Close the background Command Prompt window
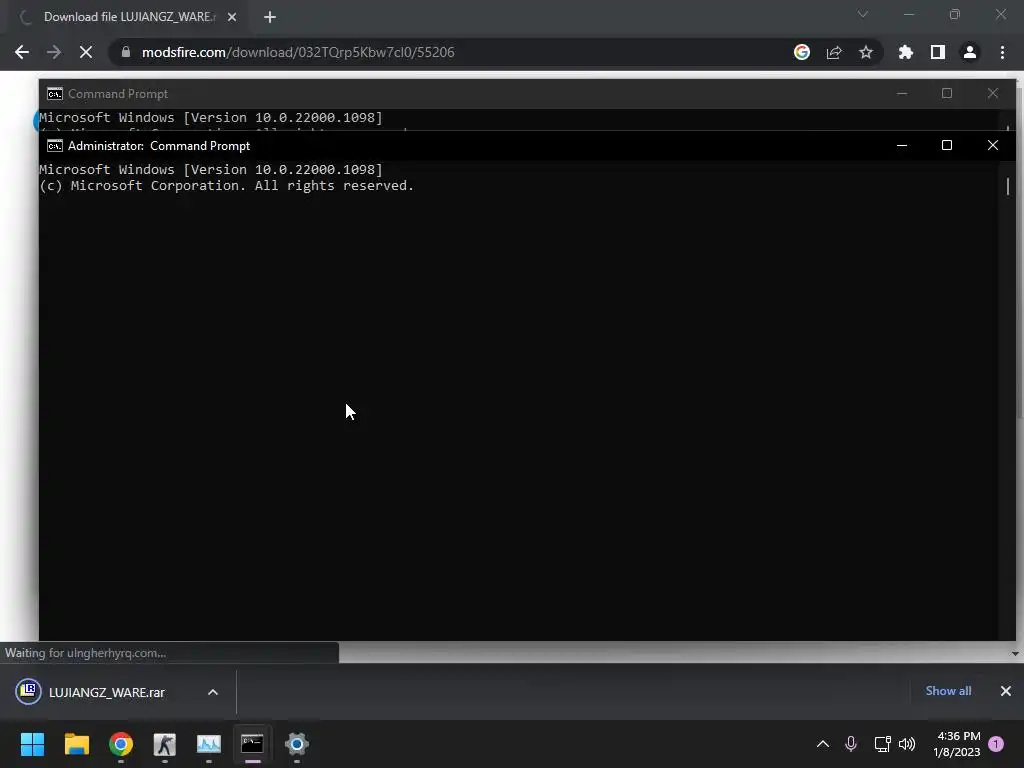The width and height of the screenshot is (1024, 768). (993, 93)
